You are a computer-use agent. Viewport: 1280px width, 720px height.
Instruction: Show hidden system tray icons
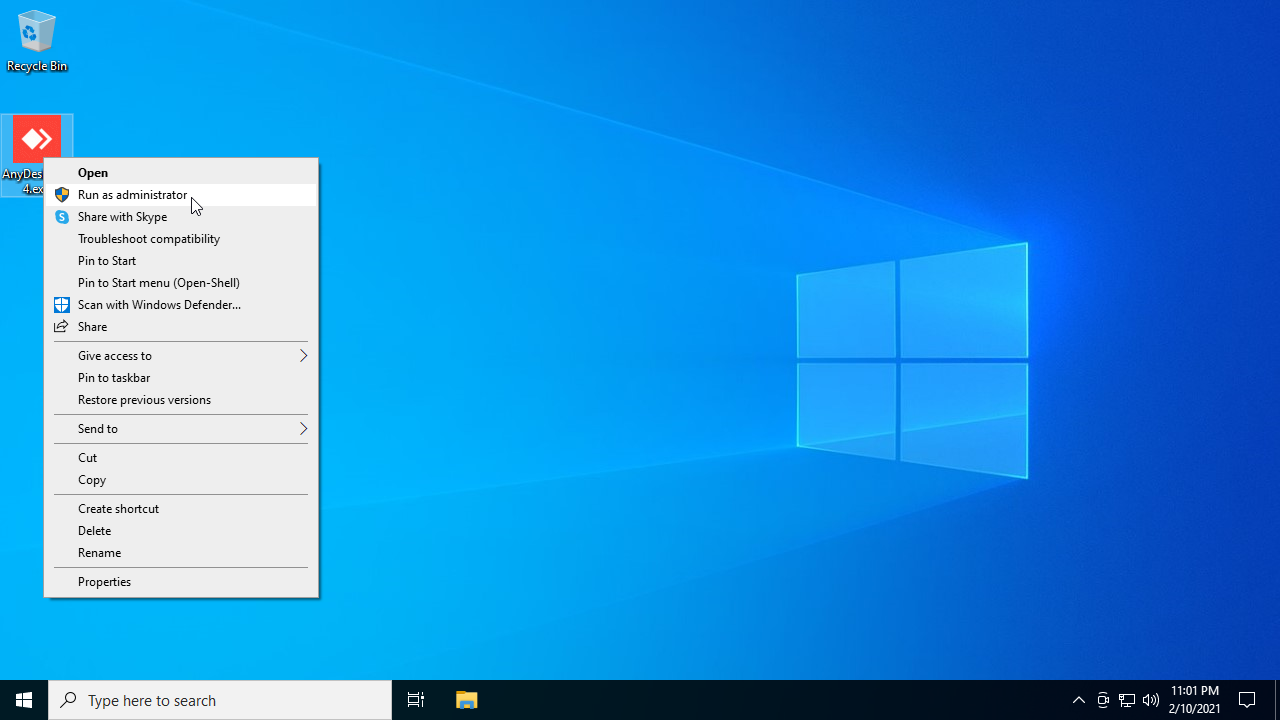click(1078, 700)
